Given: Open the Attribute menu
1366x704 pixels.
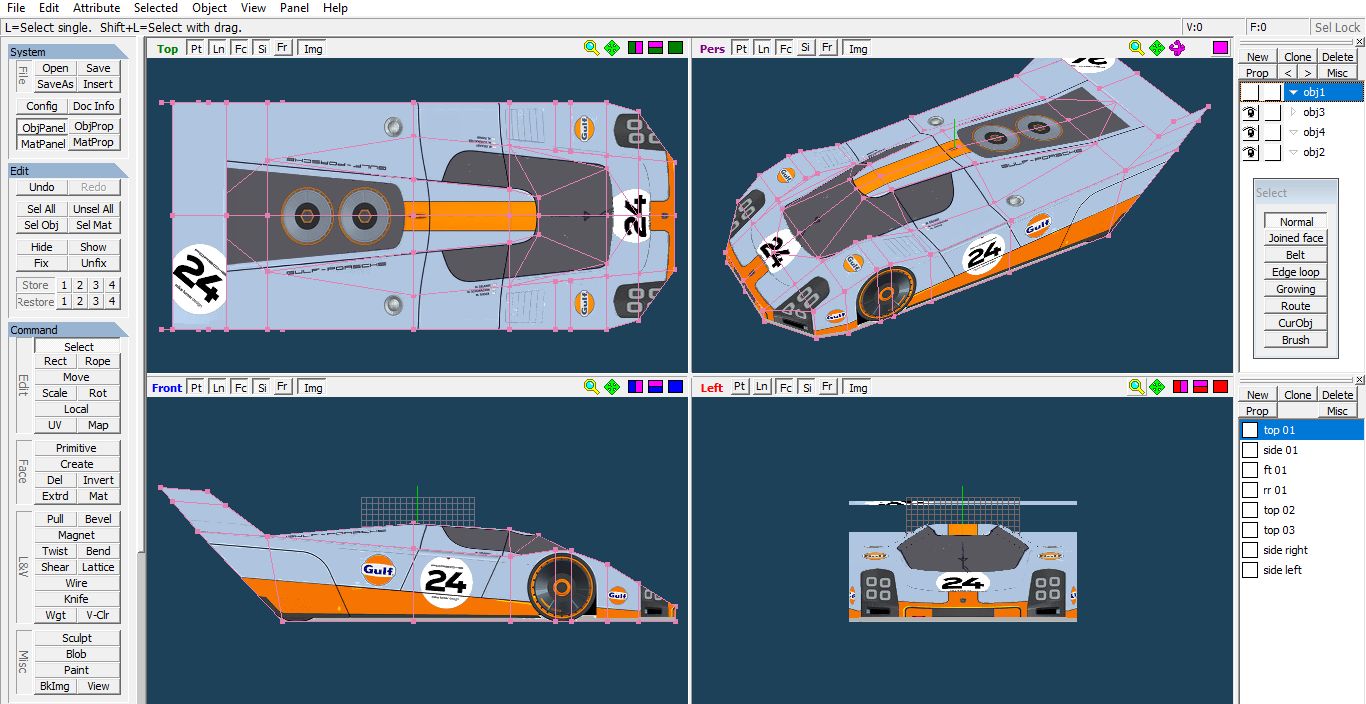Looking at the screenshot, I should tap(96, 8).
